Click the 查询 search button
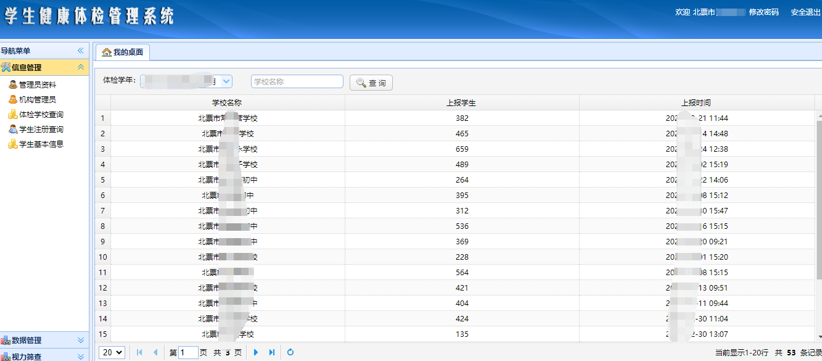This screenshot has width=822, height=361. [x=371, y=83]
